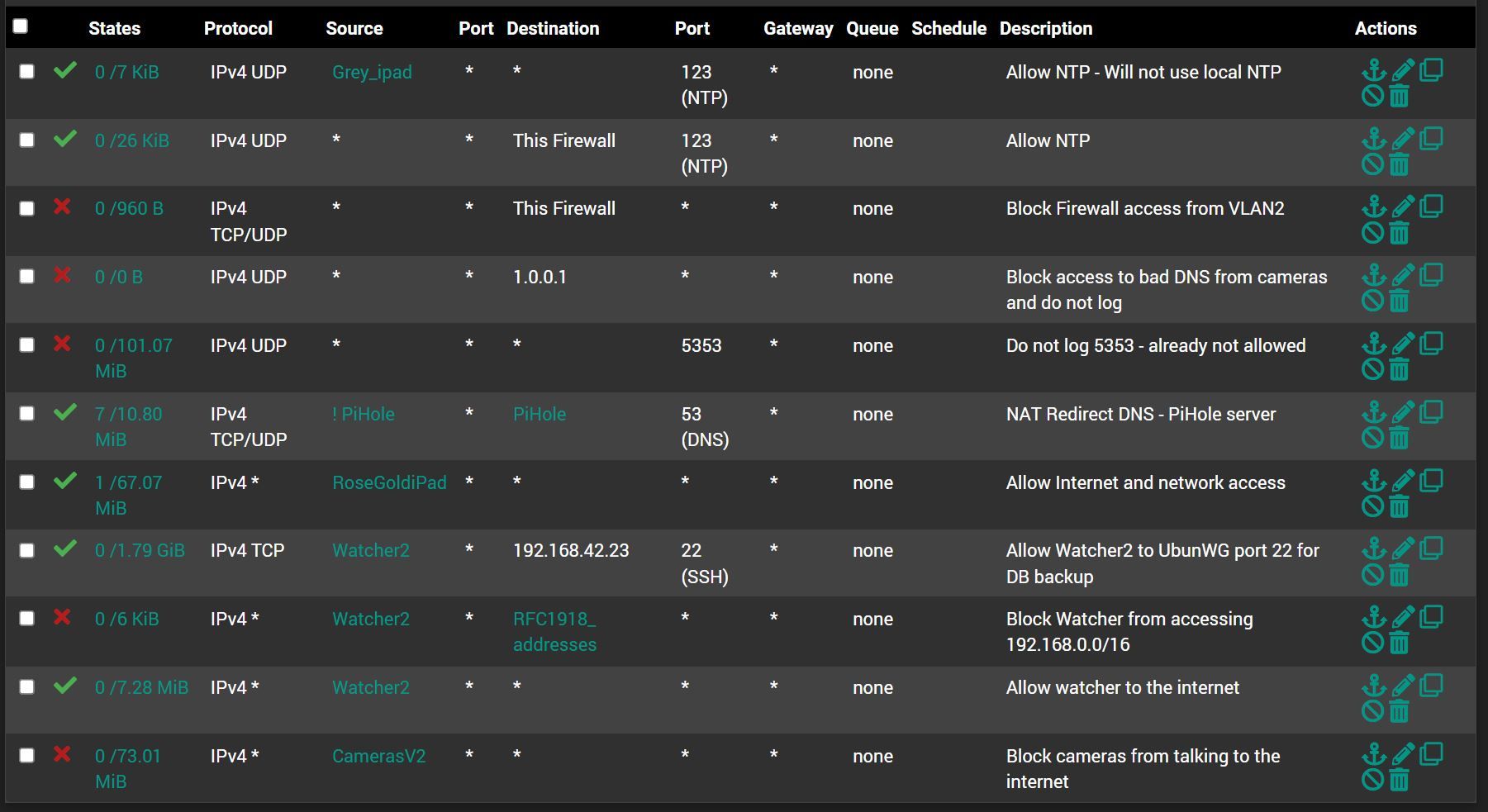
Task: Delete the Grey_ipad NTP rule using trash icon
Action: click(x=1399, y=97)
